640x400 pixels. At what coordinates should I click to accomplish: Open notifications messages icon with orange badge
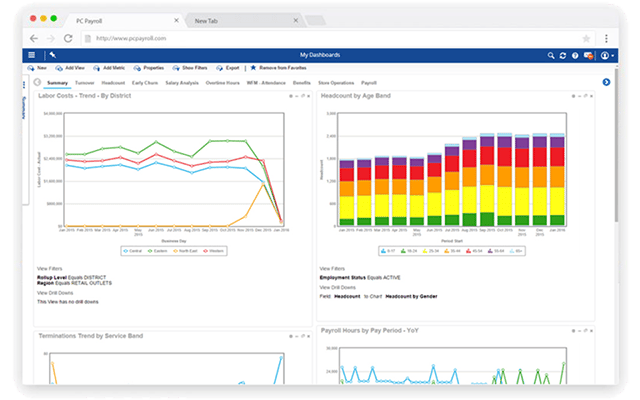(x=588, y=56)
